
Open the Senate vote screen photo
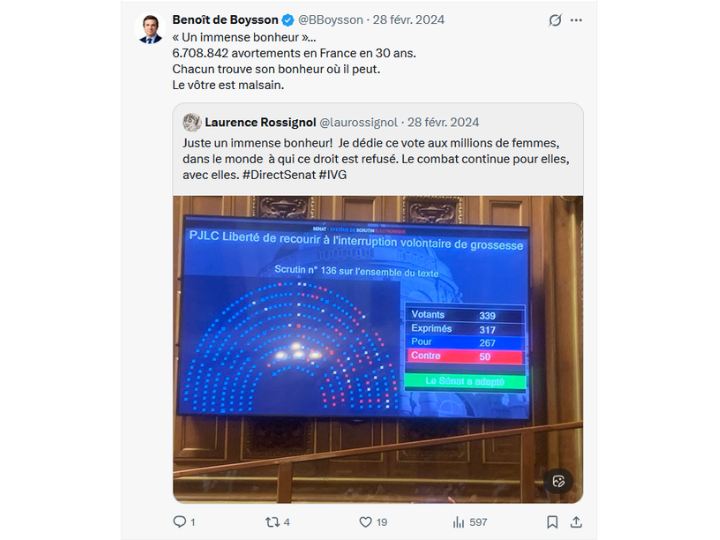[378, 349]
